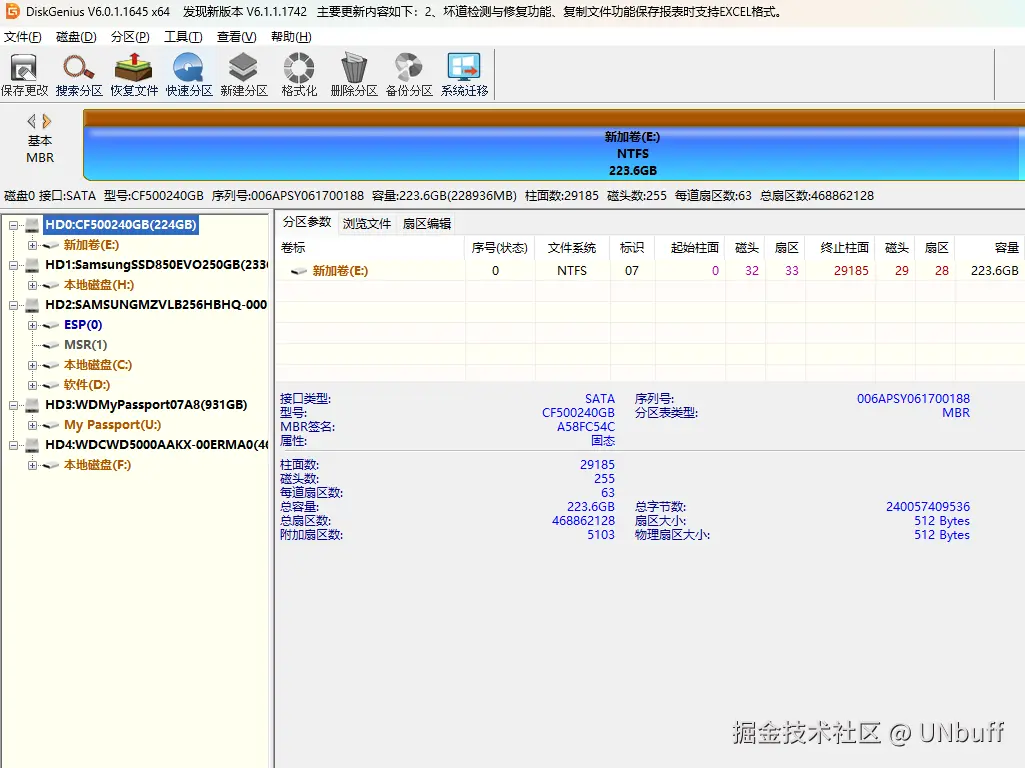
Task: Click the disk icon beside HD4:WDCWD5000AAKX
Action: (32, 445)
